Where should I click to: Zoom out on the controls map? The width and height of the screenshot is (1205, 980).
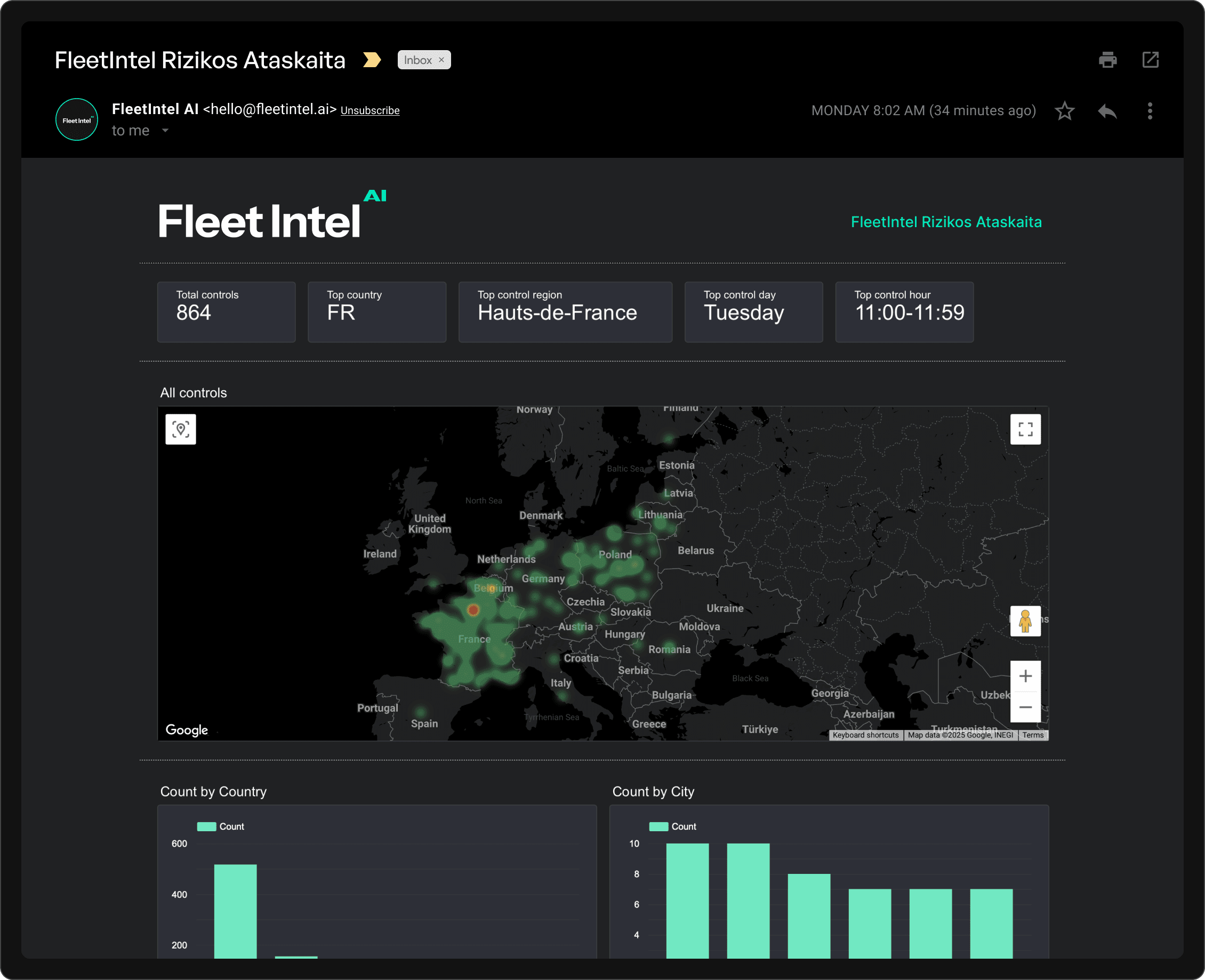(1025, 708)
